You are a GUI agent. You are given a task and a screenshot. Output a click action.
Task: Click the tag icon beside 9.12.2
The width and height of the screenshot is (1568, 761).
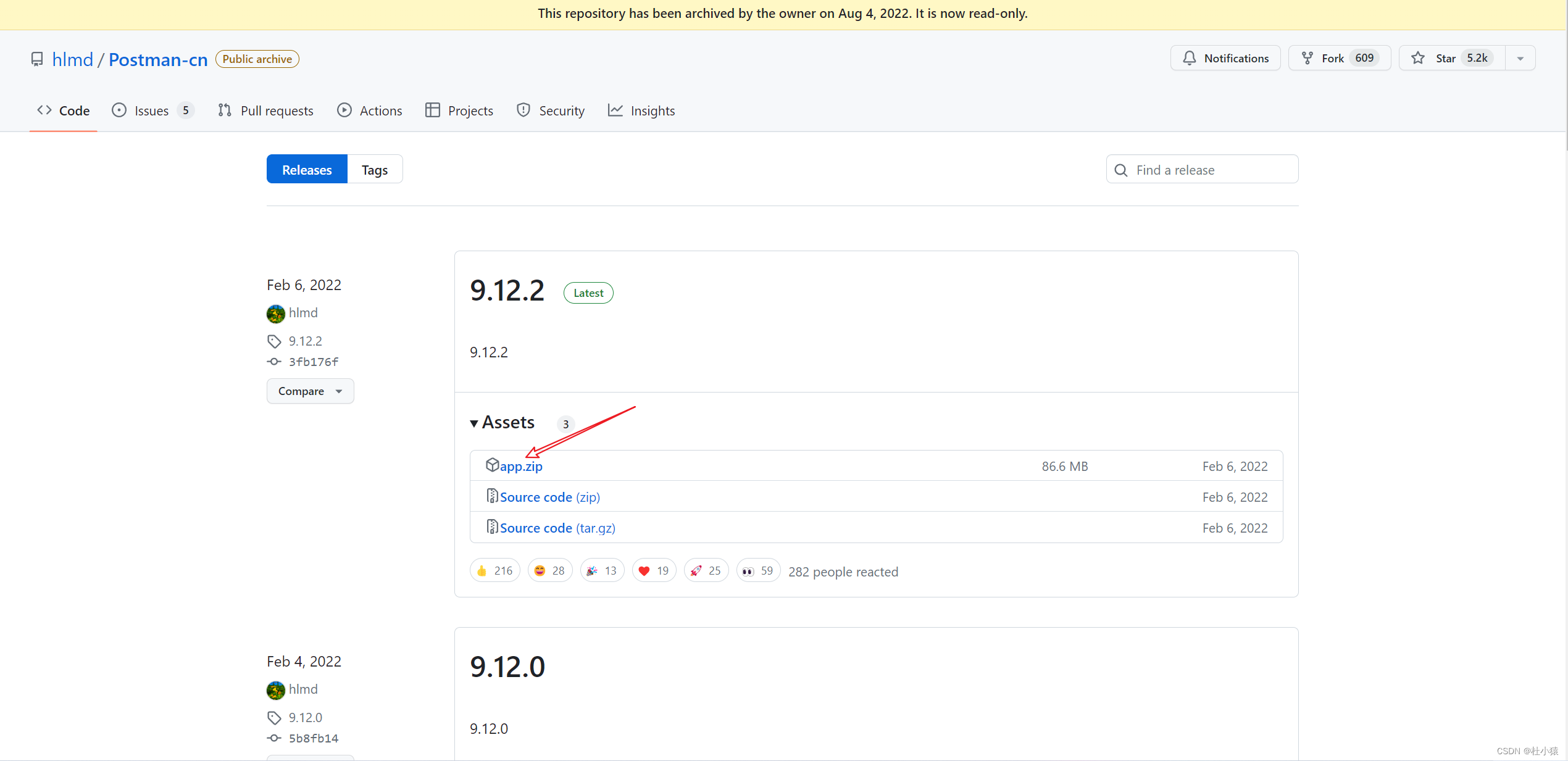(x=274, y=341)
